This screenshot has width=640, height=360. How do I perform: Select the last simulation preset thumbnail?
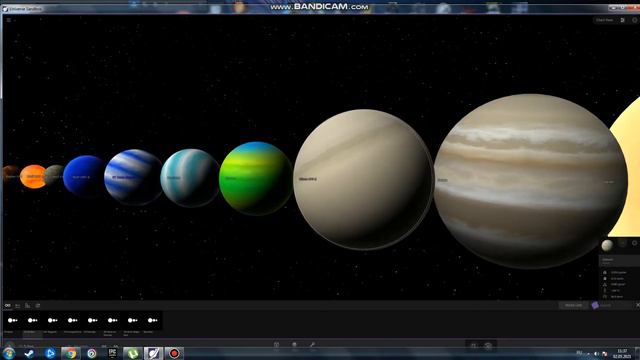153,320
